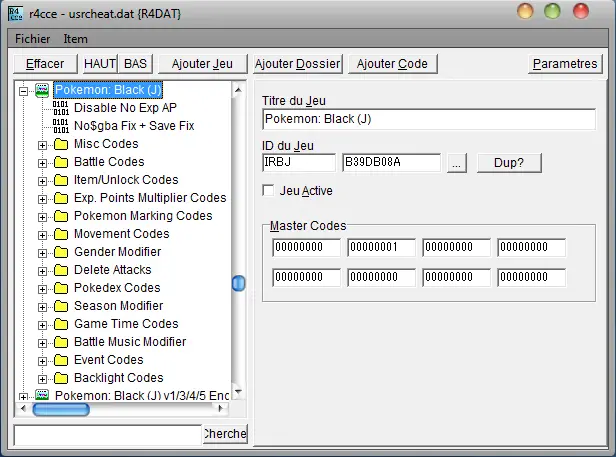Click the Pokedex Codes folder icon

(61, 288)
